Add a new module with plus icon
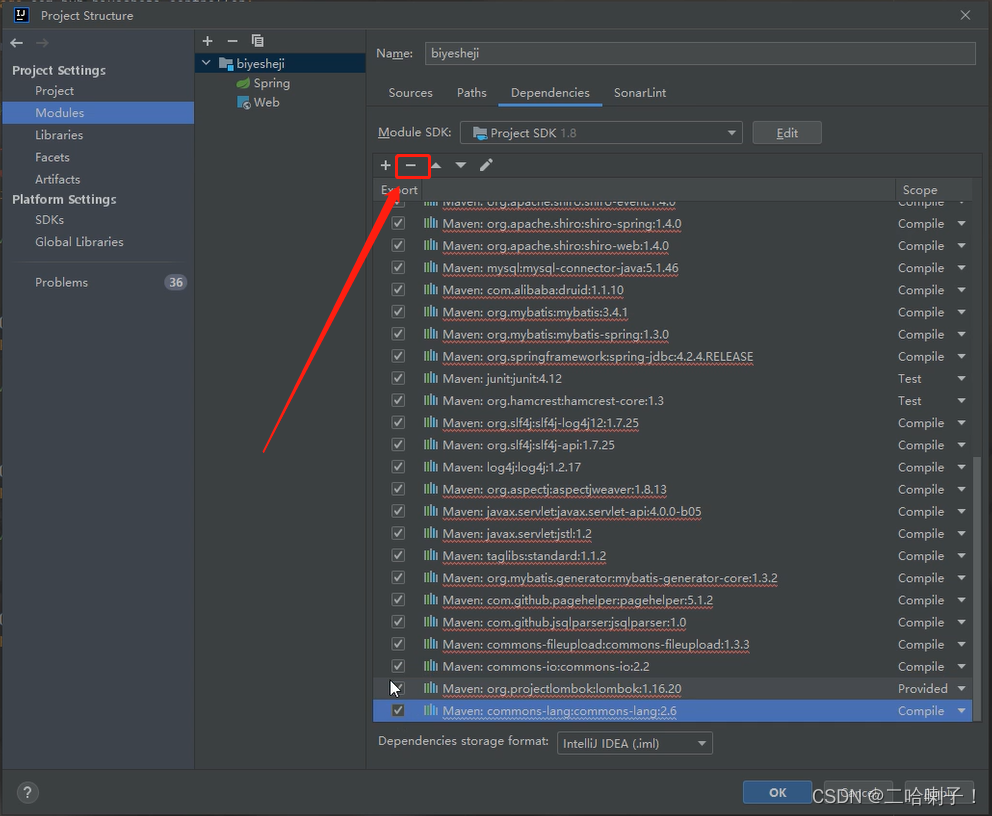 208,41
